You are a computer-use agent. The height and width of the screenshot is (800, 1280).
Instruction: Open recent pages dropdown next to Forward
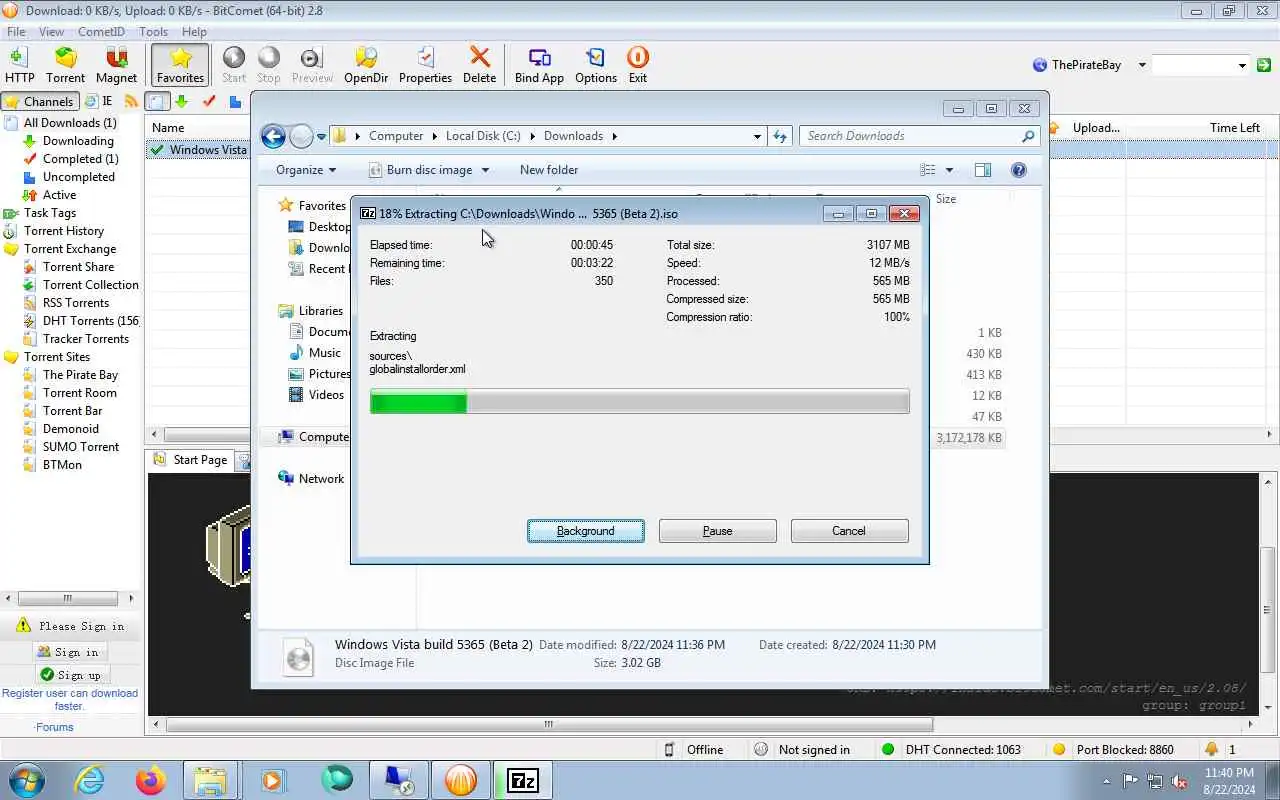click(x=322, y=136)
